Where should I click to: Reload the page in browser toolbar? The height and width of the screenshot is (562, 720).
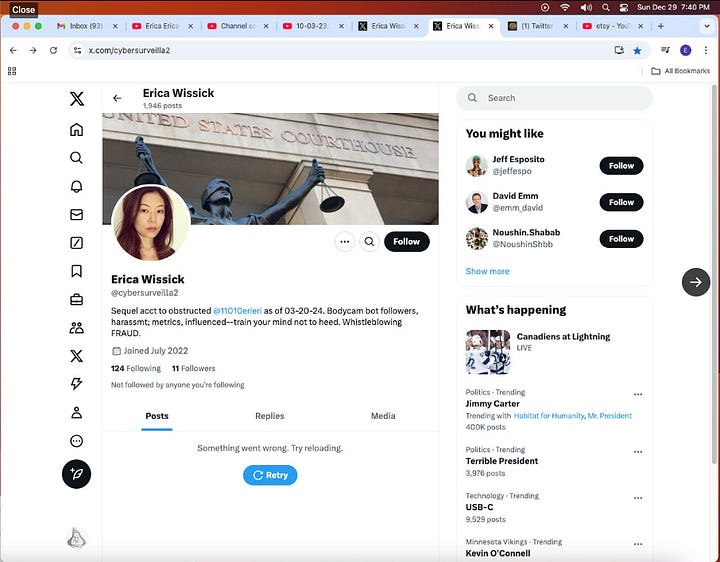(x=53, y=51)
